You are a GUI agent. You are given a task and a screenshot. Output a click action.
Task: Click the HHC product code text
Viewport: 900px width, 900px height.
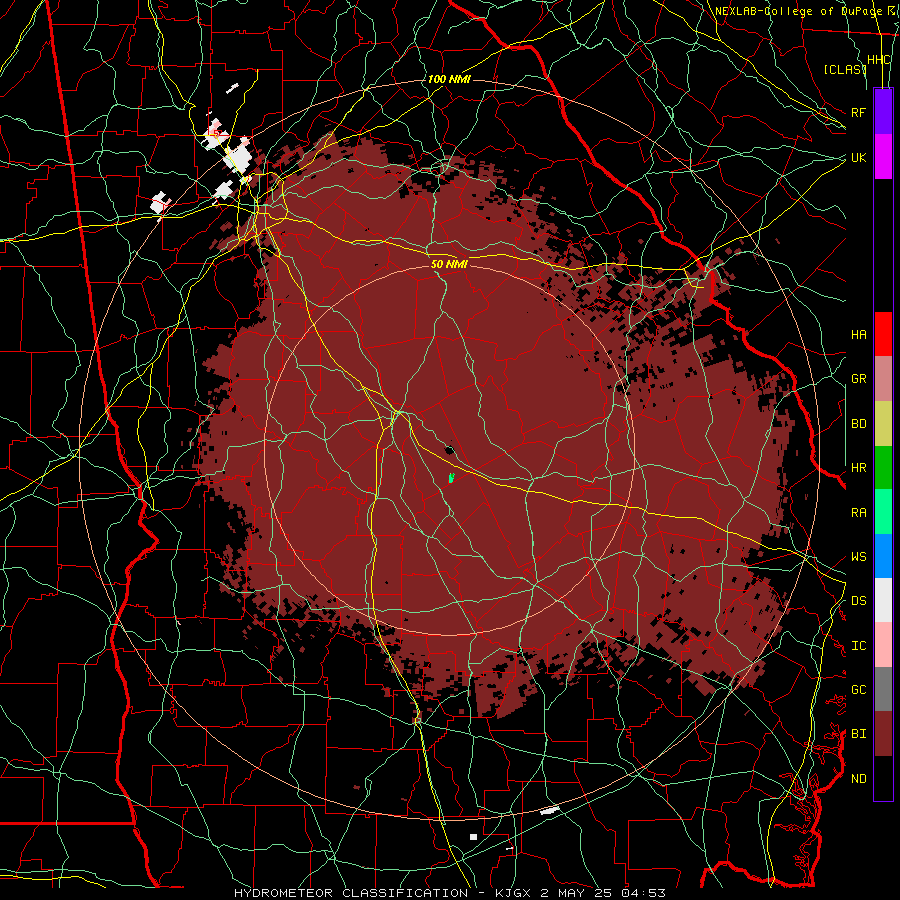[879, 60]
